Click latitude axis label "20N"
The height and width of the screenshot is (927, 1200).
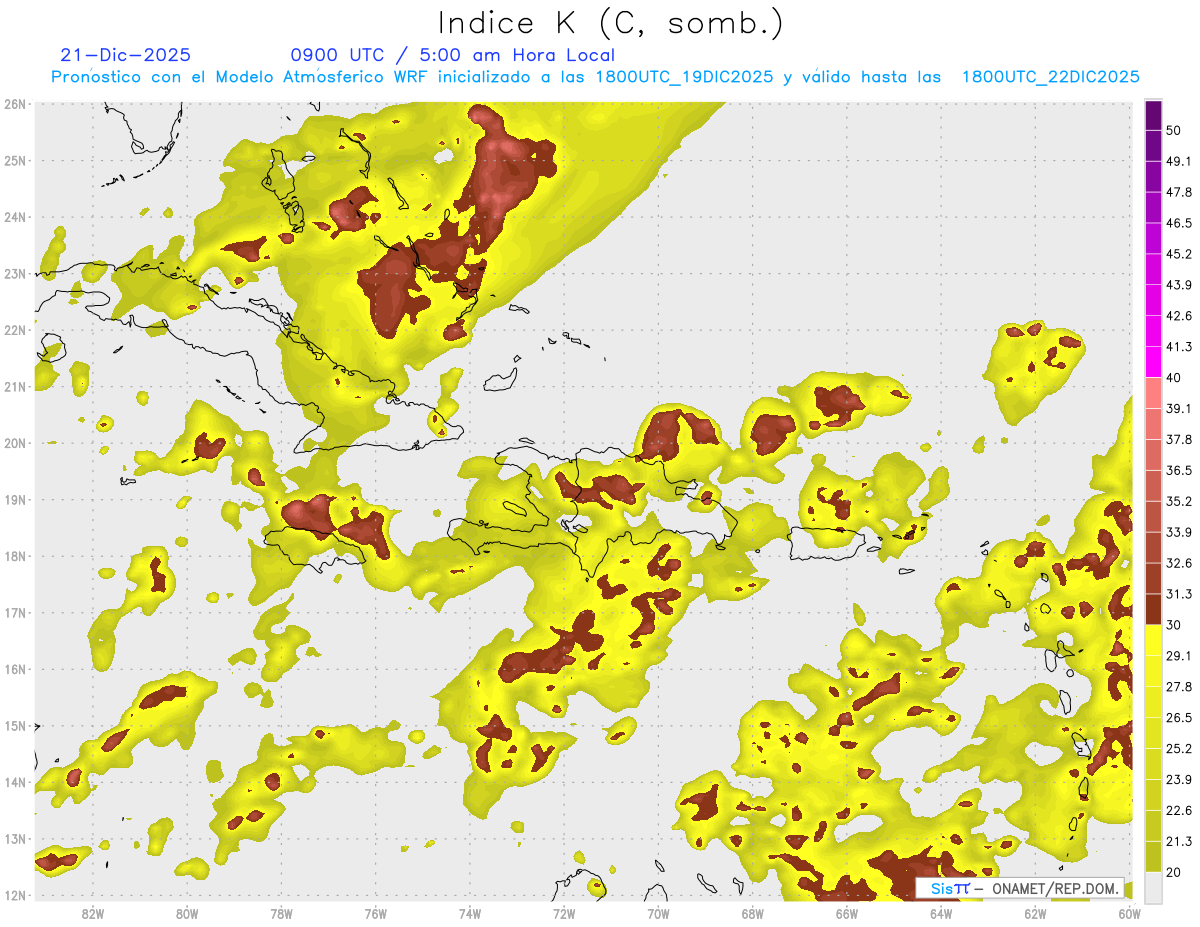tap(14, 443)
